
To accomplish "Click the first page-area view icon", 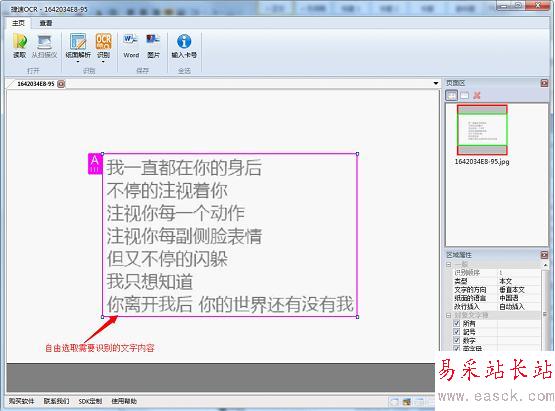I will pos(451,95).
